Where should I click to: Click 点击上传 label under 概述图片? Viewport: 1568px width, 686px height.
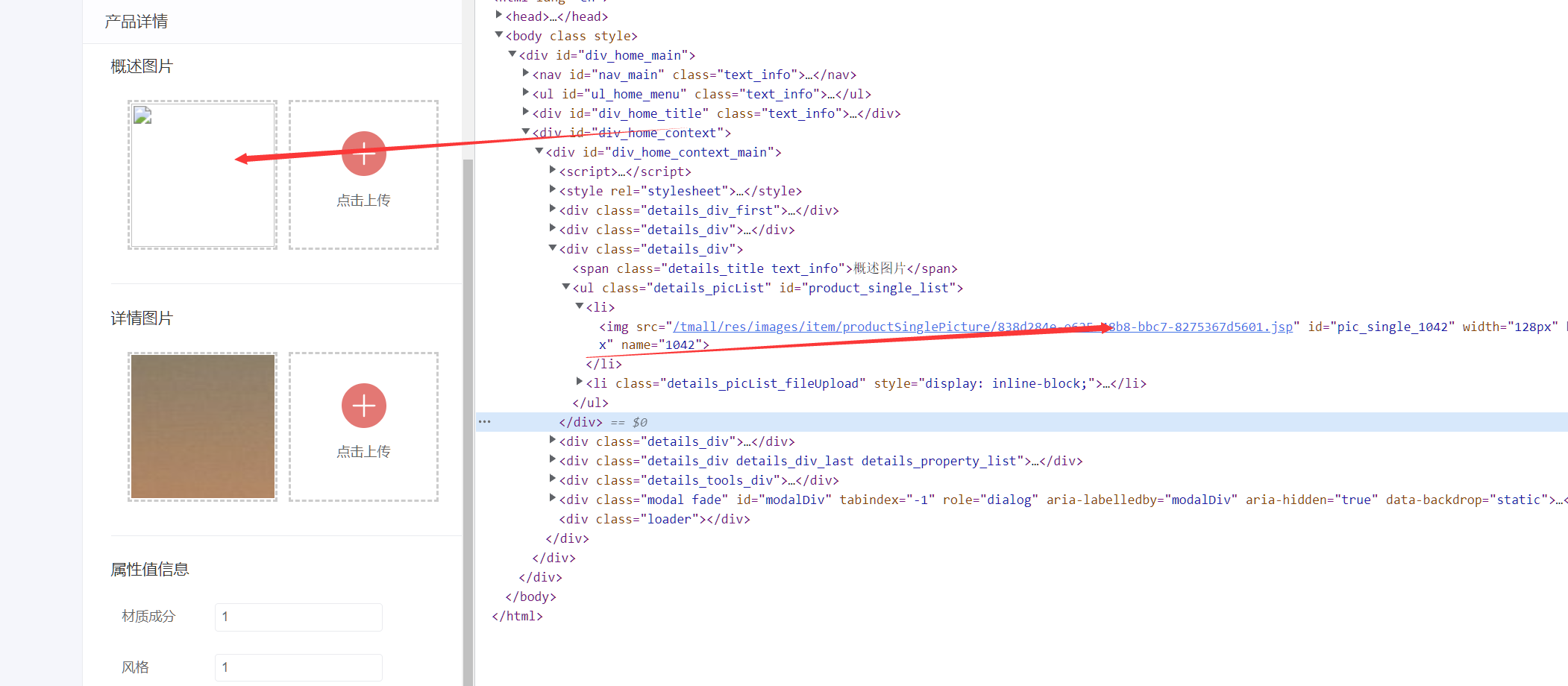(x=363, y=200)
